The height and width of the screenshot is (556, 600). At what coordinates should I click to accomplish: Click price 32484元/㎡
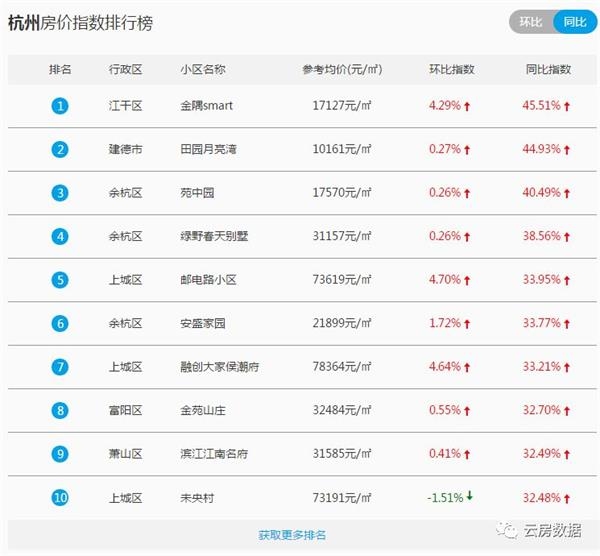(x=342, y=410)
